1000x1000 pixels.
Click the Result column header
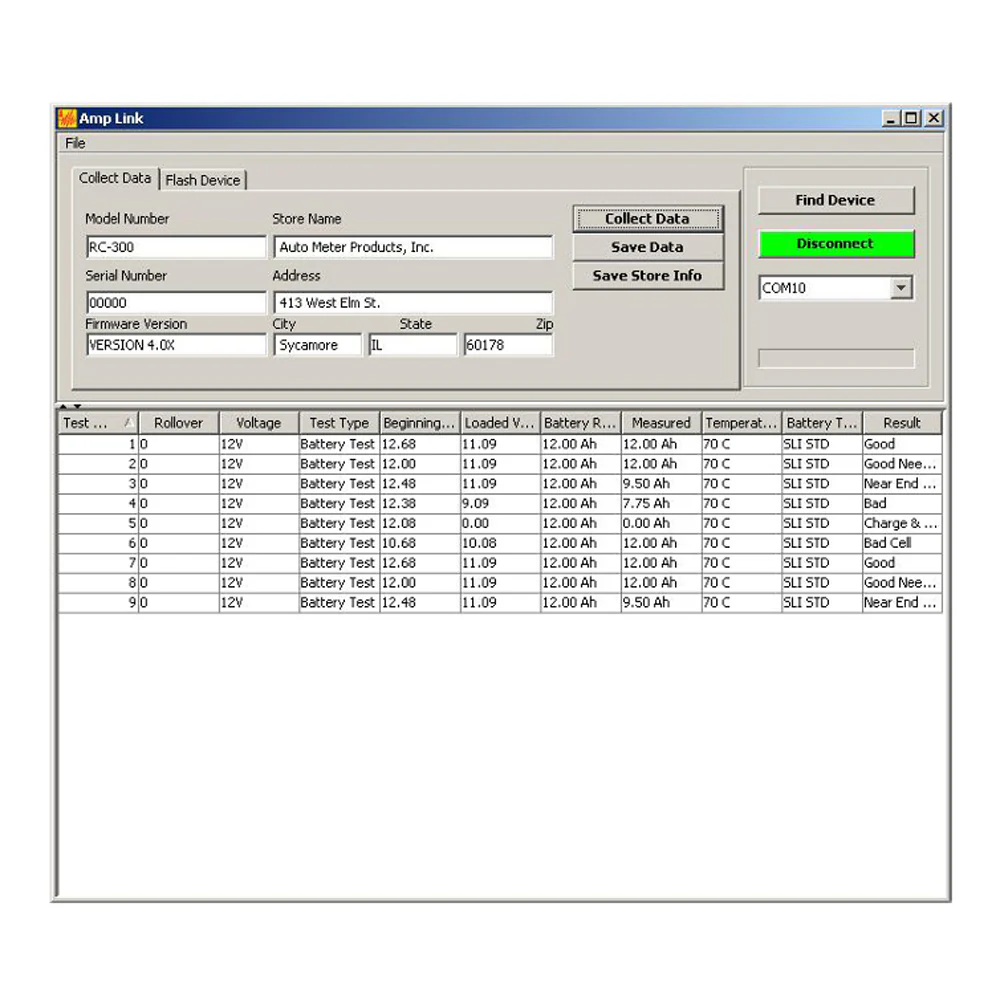point(902,423)
